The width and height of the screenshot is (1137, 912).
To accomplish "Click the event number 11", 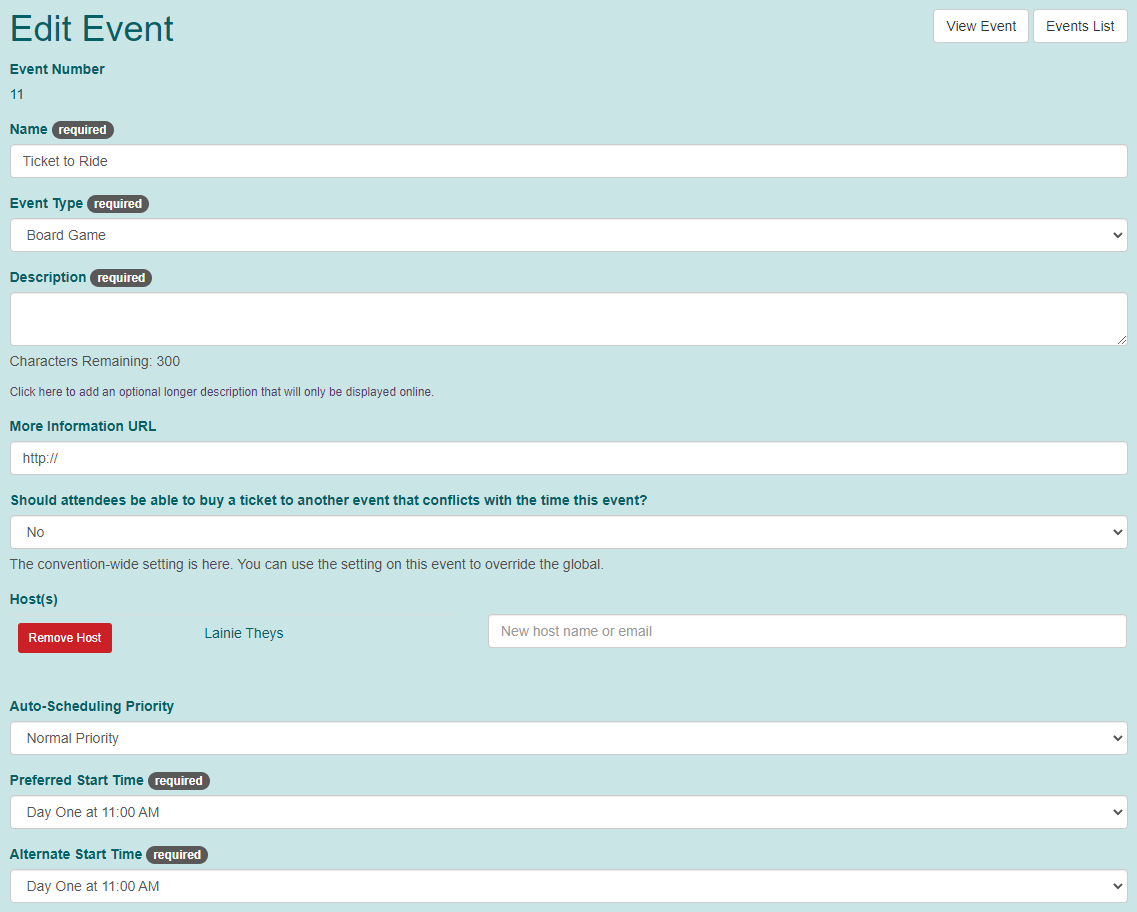I will coord(17,94).
